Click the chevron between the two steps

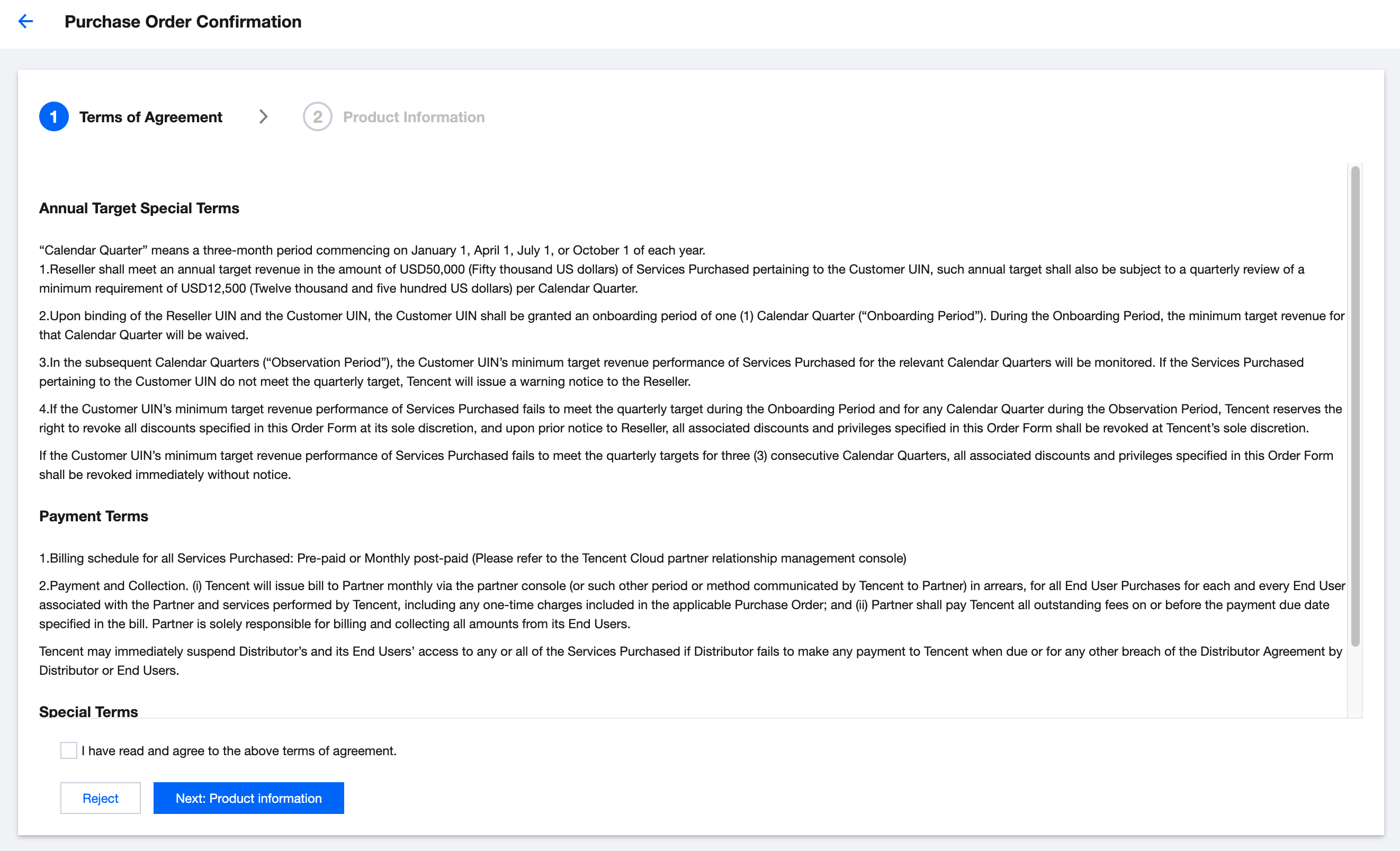[x=263, y=117]
